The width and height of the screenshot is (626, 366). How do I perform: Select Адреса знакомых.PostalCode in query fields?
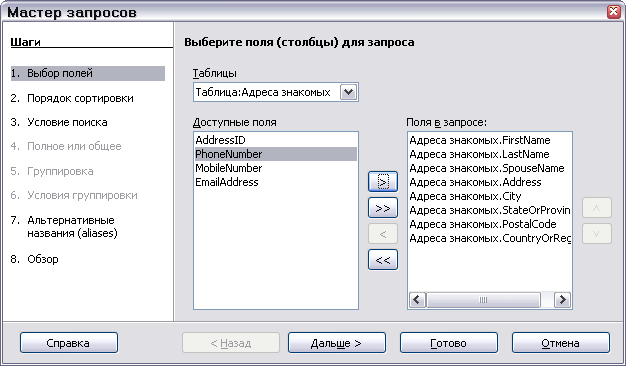(x=490, y=224)
